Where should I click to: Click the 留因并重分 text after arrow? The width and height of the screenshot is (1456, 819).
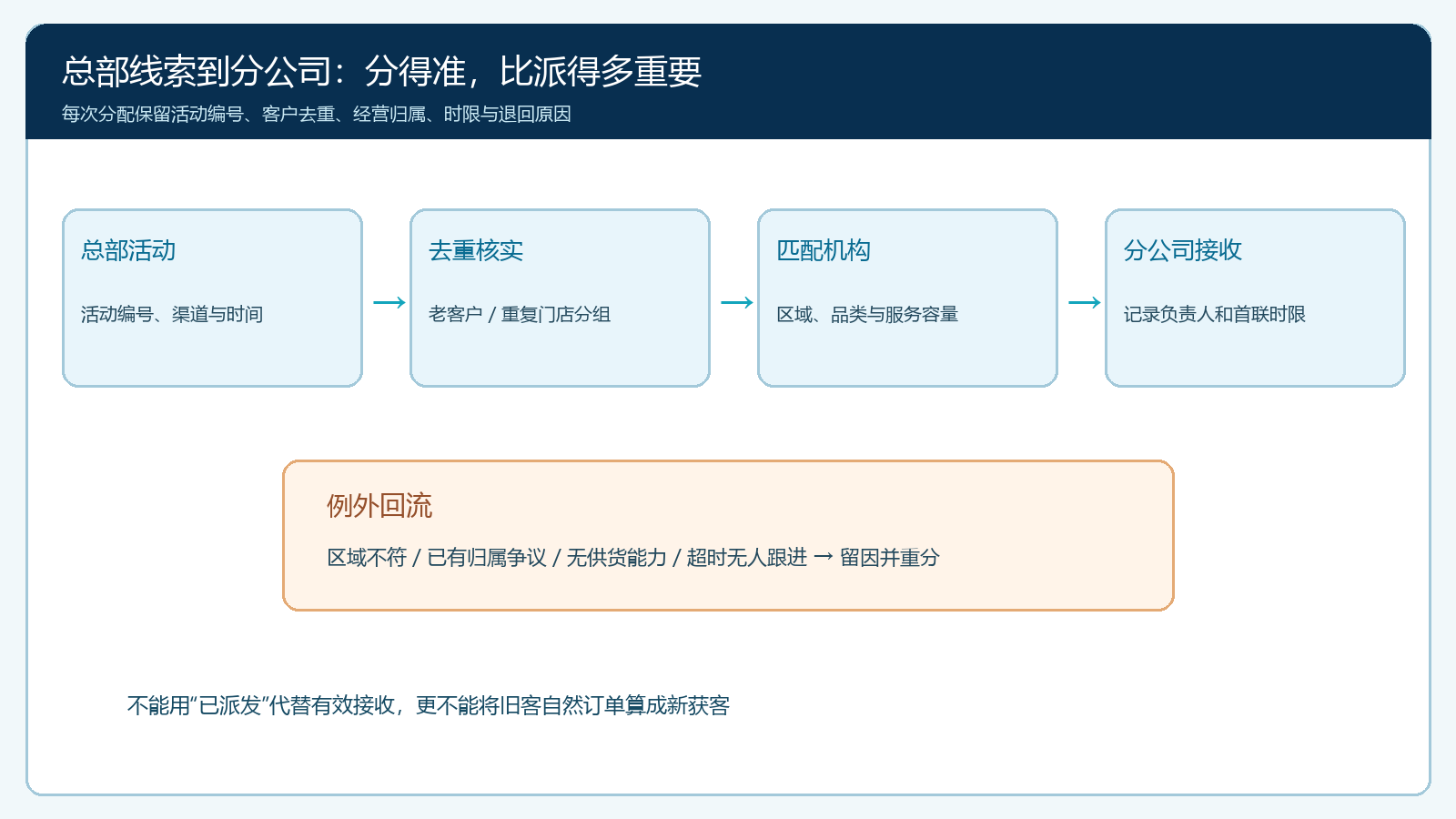point(889,558)
